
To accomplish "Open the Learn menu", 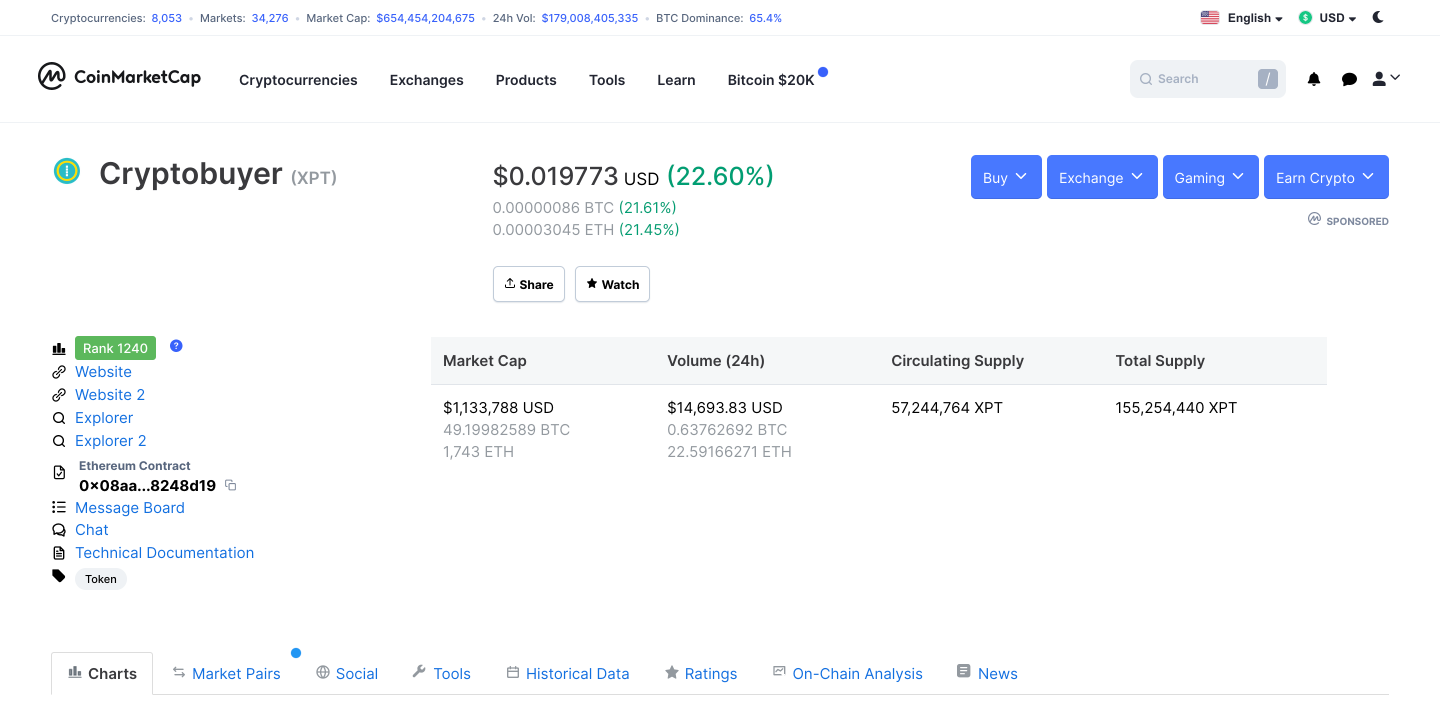I will coord(676,80).
